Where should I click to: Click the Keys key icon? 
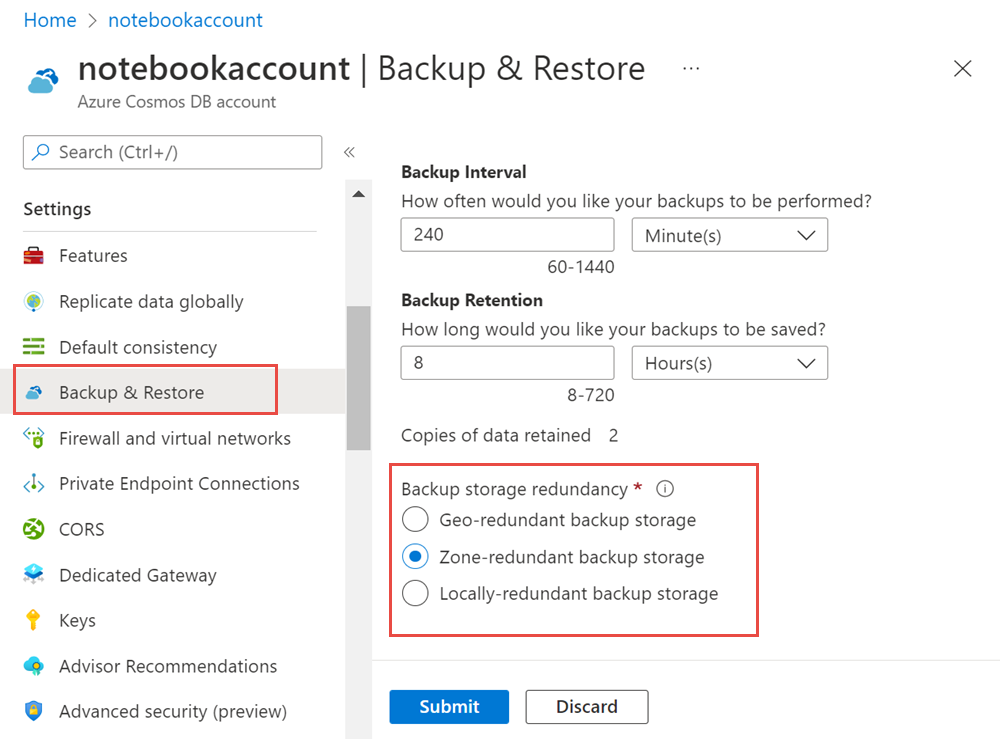click(x=34, y=621)
